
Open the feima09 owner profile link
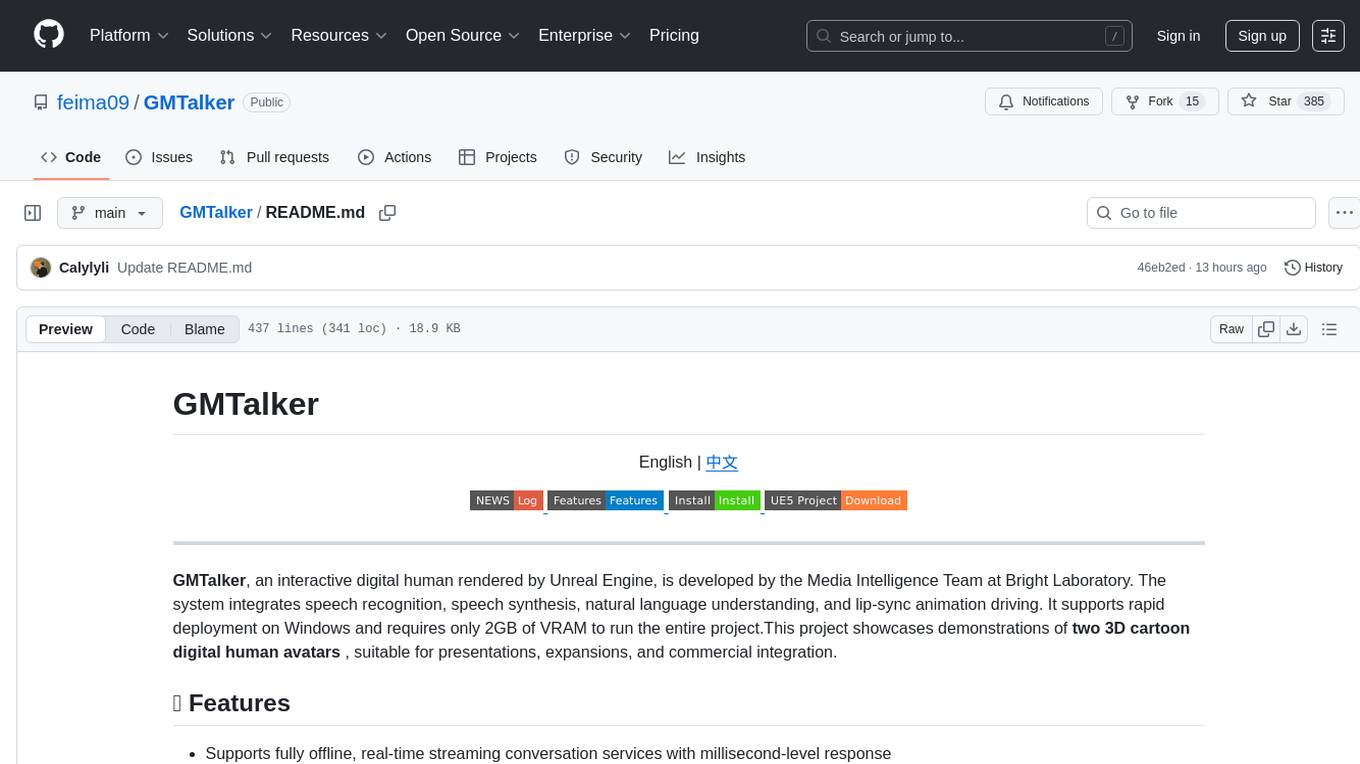[x=93, y=102]
